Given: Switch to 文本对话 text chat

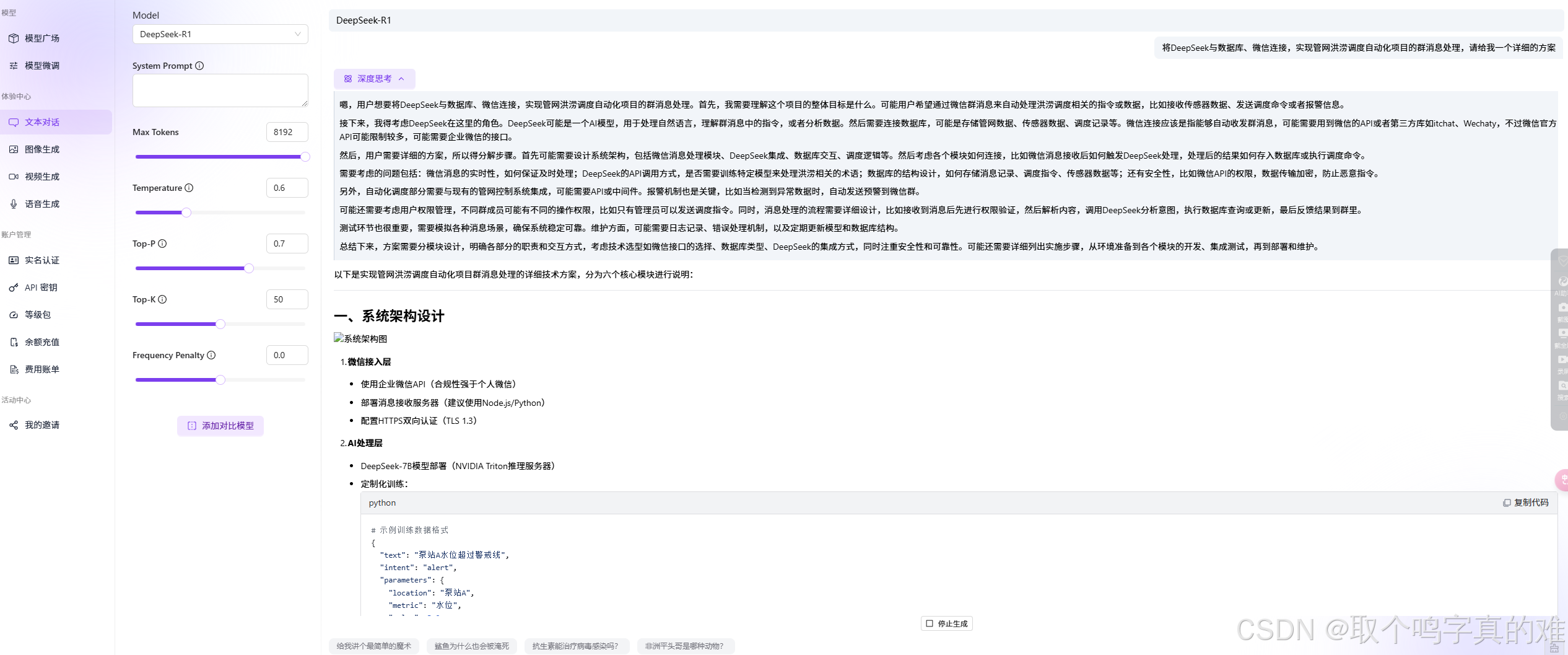Looking at the screenshot, I should pos(41,121).
